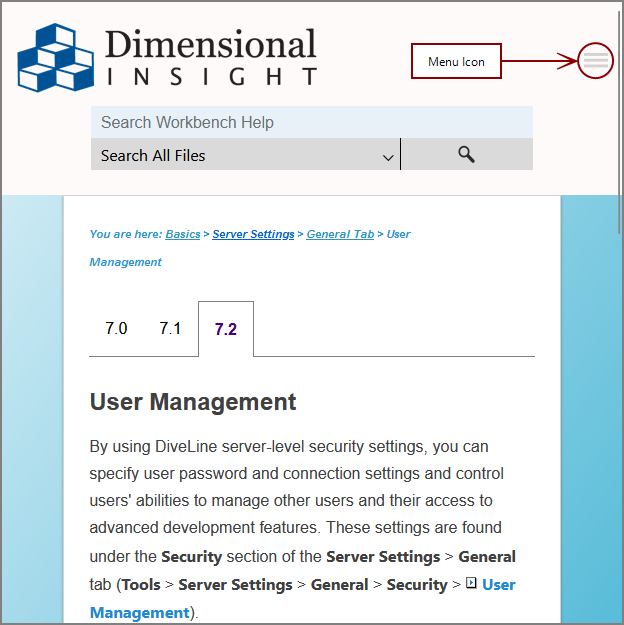Viewport: 624px width, 625px height.
Task: Navigate to General Tab breadcrumb link
Action: pos(340,234)
